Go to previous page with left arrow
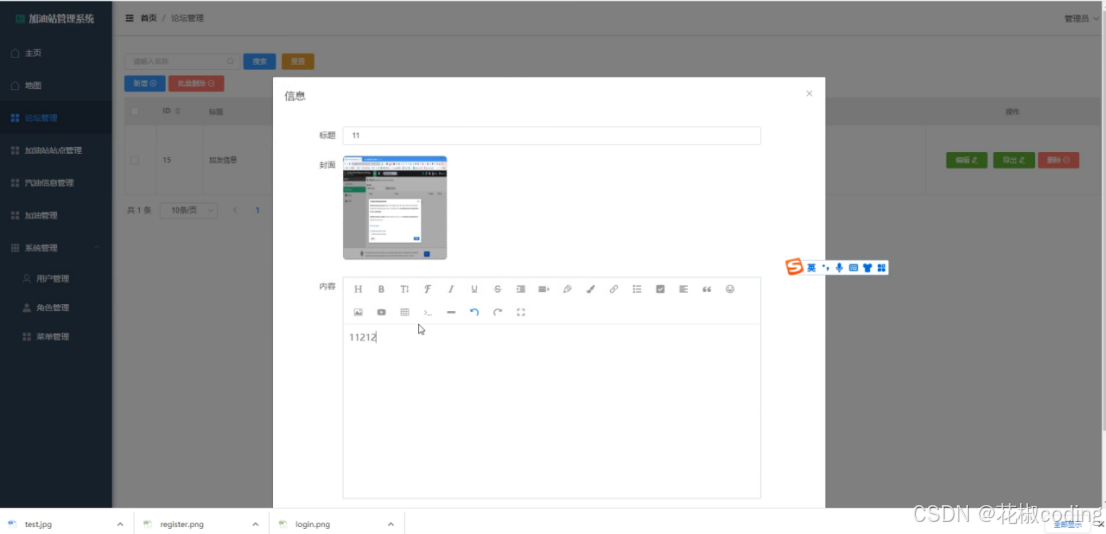1106x534 pixels. (235, 210)
